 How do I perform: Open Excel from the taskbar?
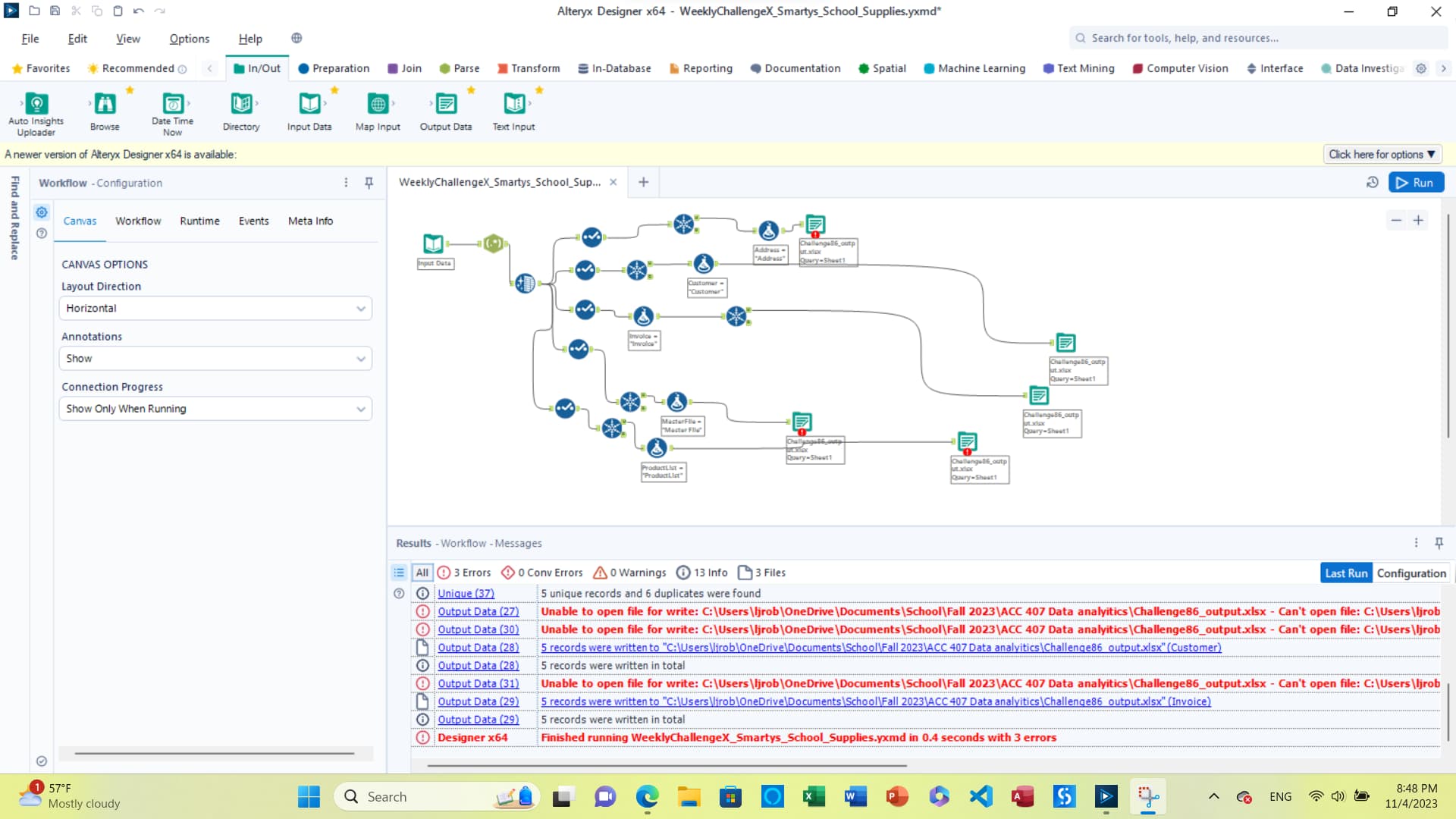pos(814,797)
